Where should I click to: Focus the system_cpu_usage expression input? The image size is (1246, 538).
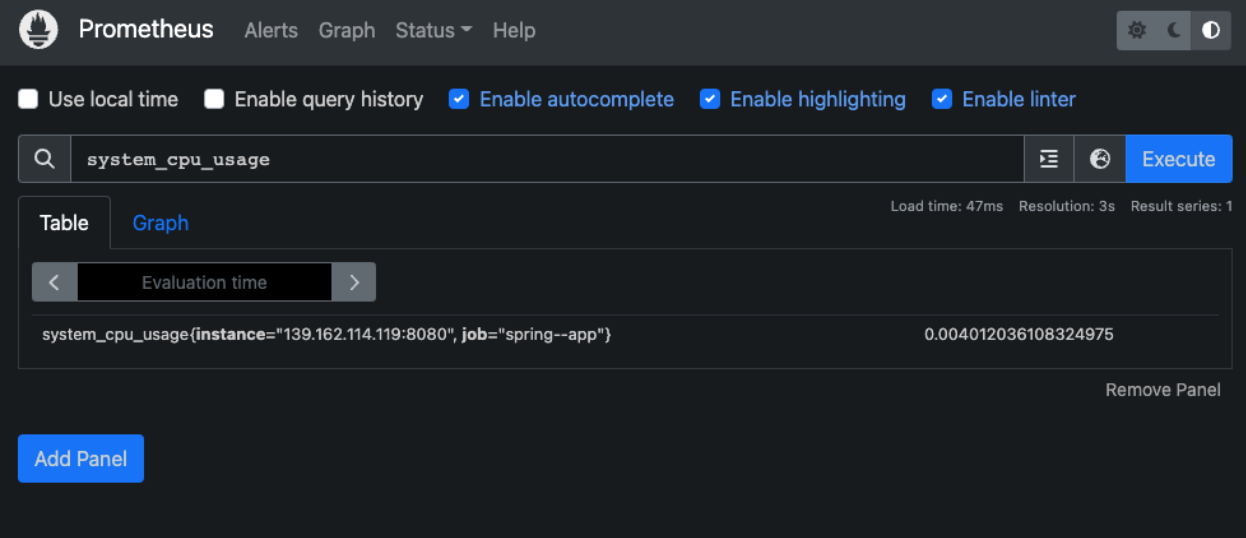(x=547, y=159)
